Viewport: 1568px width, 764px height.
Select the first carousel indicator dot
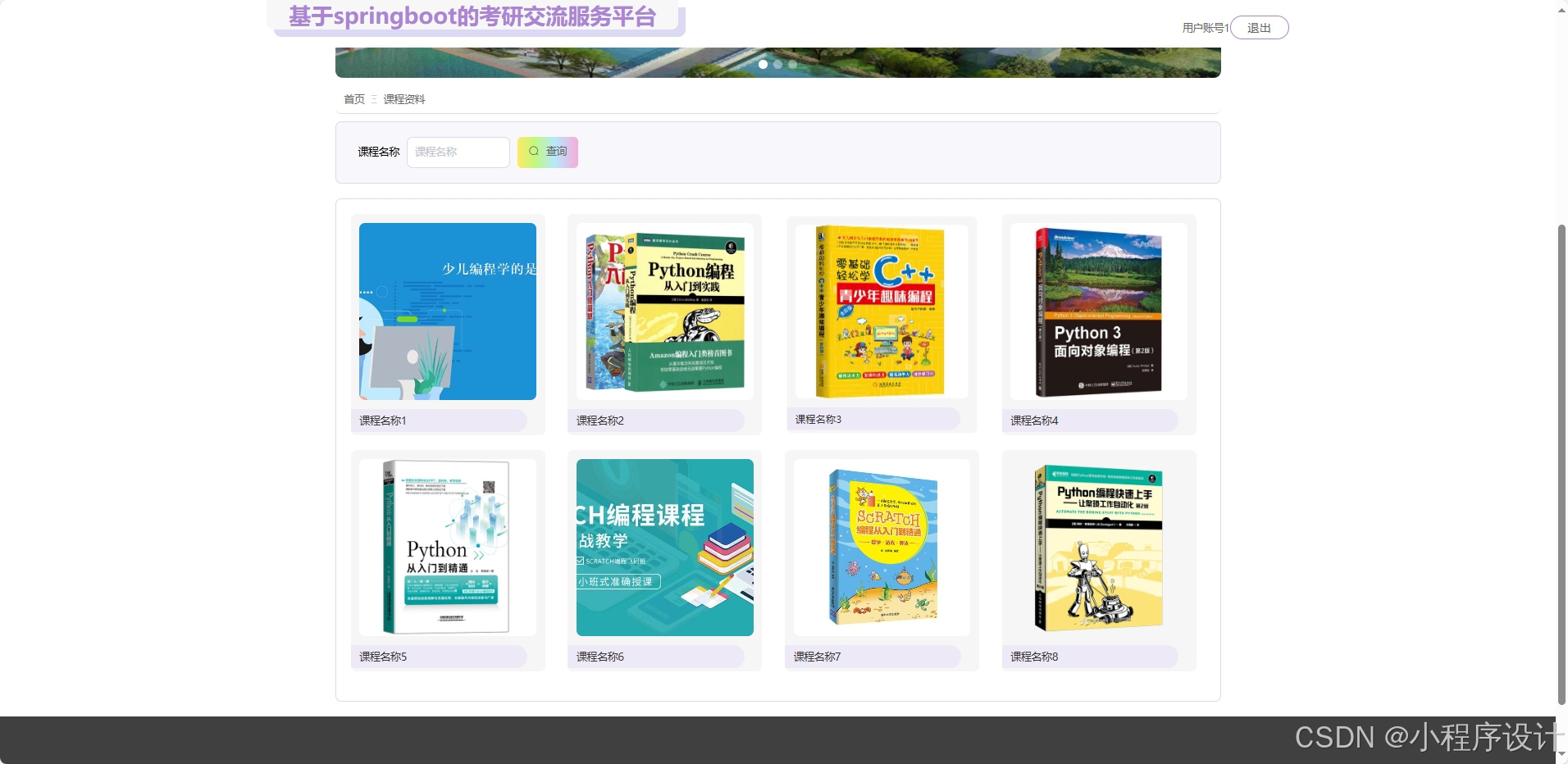[763, 64]
